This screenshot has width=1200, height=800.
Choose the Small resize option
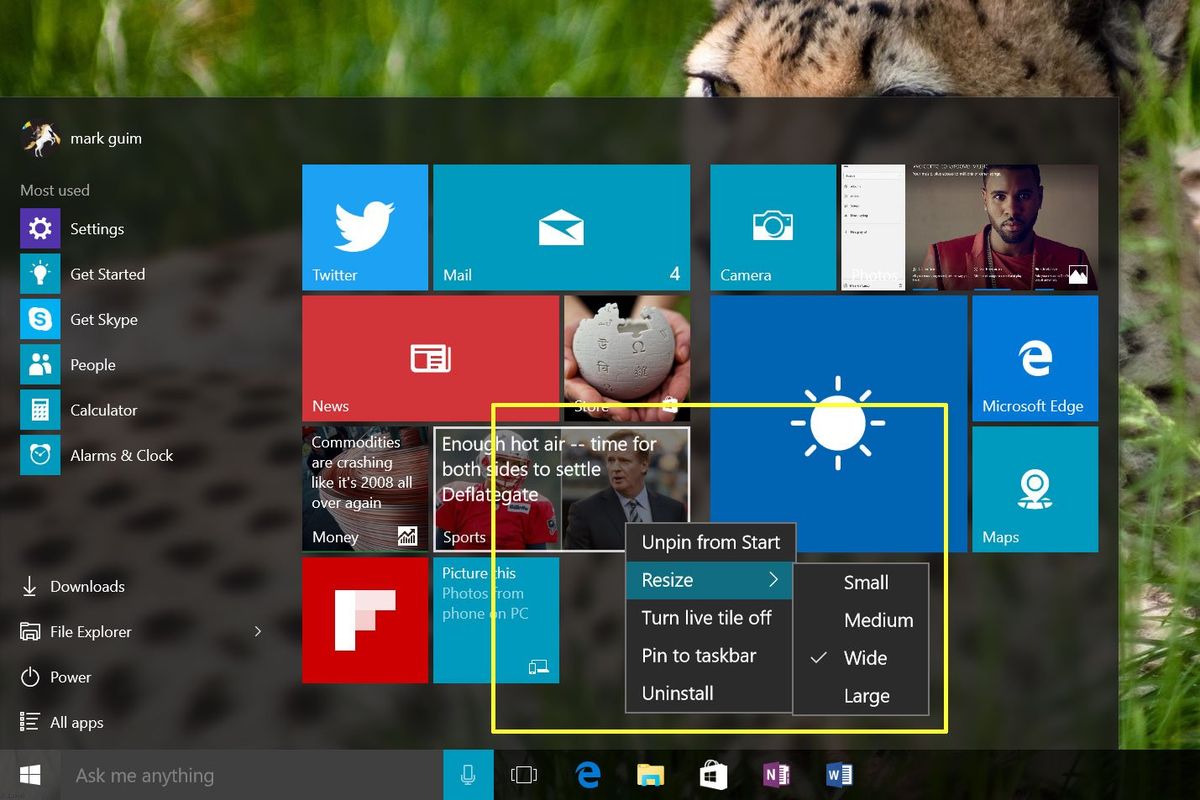point(864,582)
